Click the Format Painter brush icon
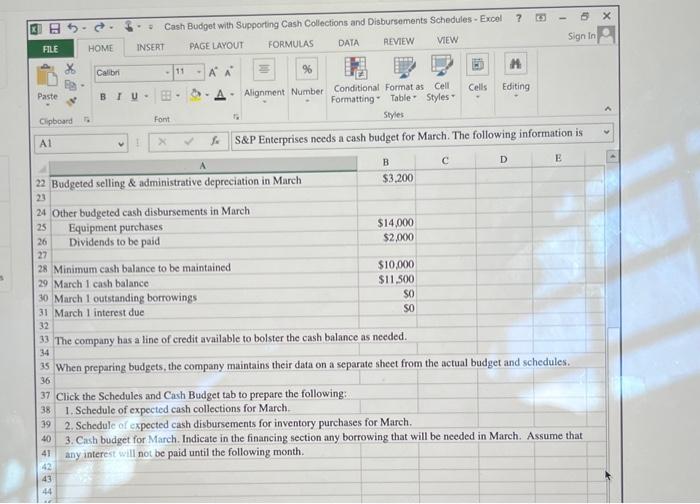The height and width of the screenshot is (504, 700). [x=71, y=102]
